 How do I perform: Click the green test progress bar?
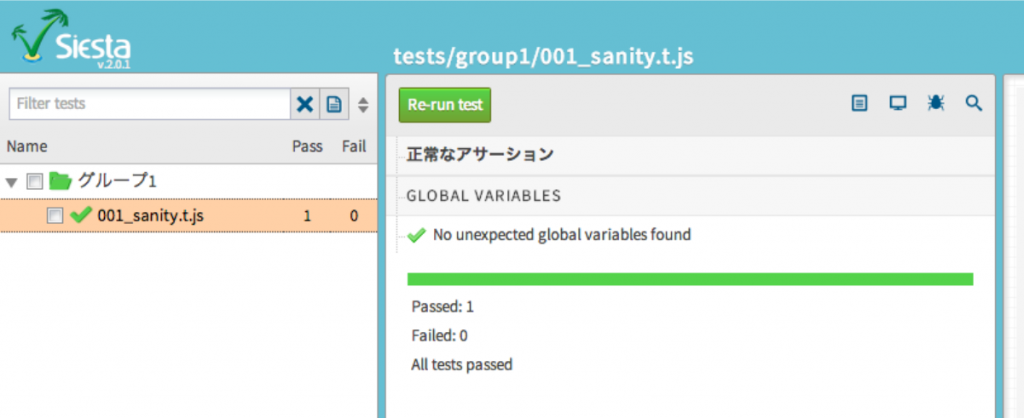coord(690,279)
